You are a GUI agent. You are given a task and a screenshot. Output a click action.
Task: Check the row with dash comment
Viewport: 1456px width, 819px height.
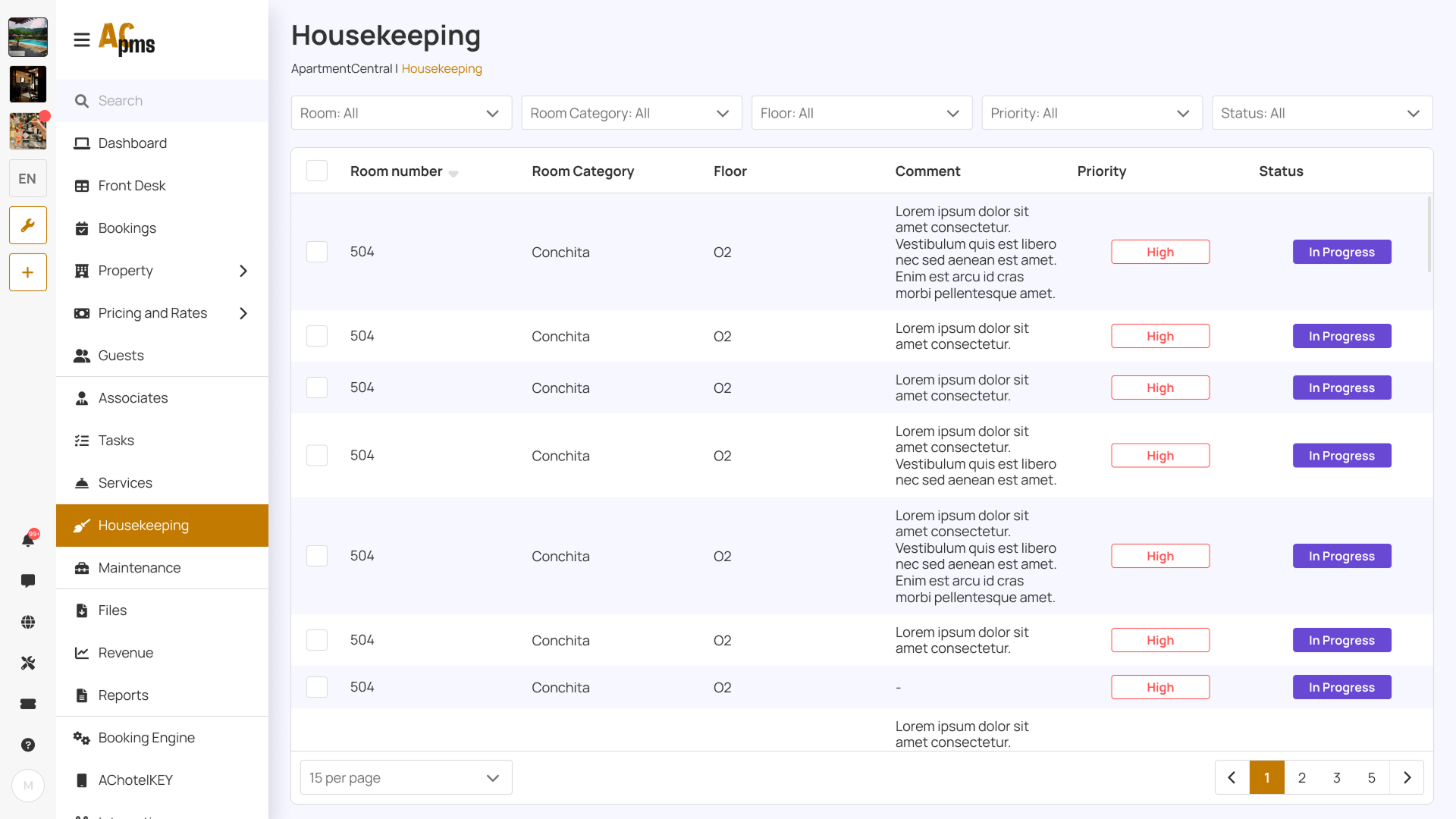click(317, 687)
